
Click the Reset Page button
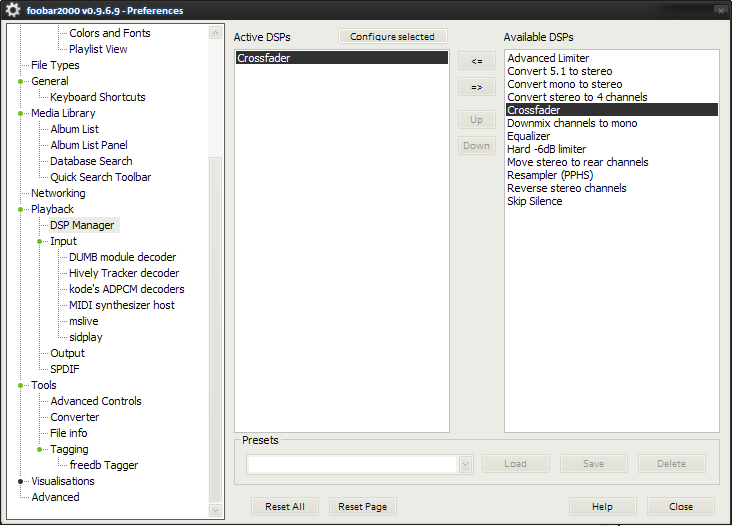(363, 507)
